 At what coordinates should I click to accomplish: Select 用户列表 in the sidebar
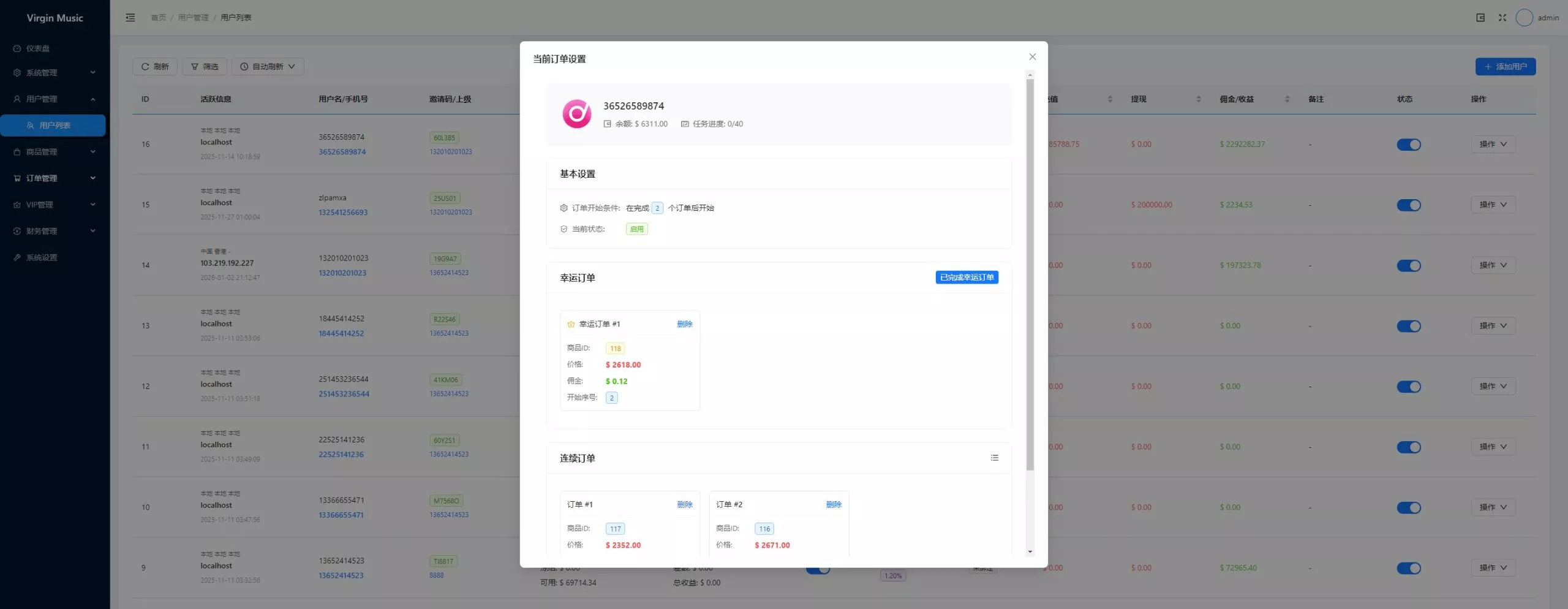(x=55, y=126)
